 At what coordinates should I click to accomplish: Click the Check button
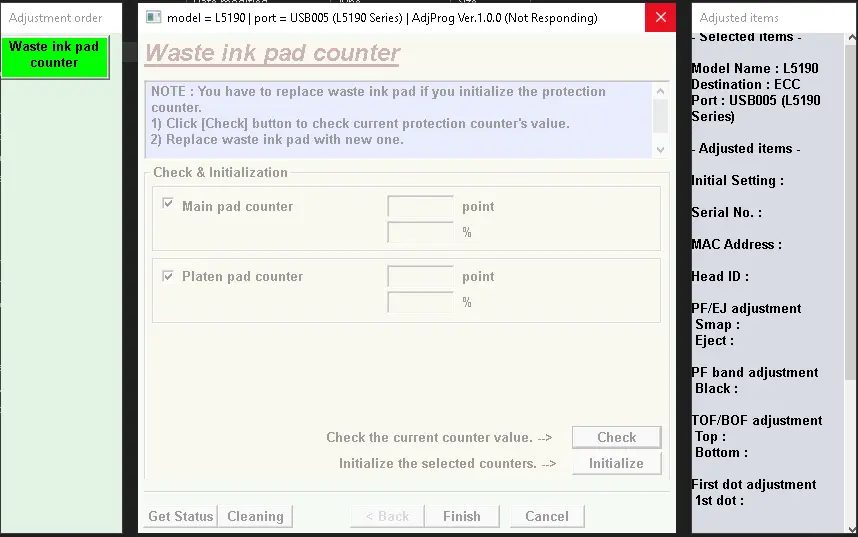(617, 437)
